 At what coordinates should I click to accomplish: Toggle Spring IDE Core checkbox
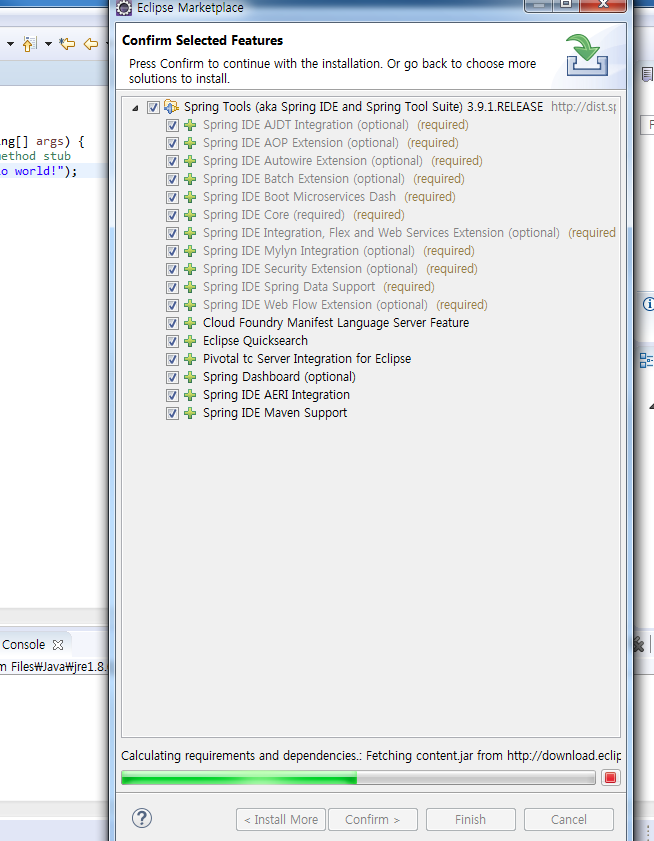(172, 216)
